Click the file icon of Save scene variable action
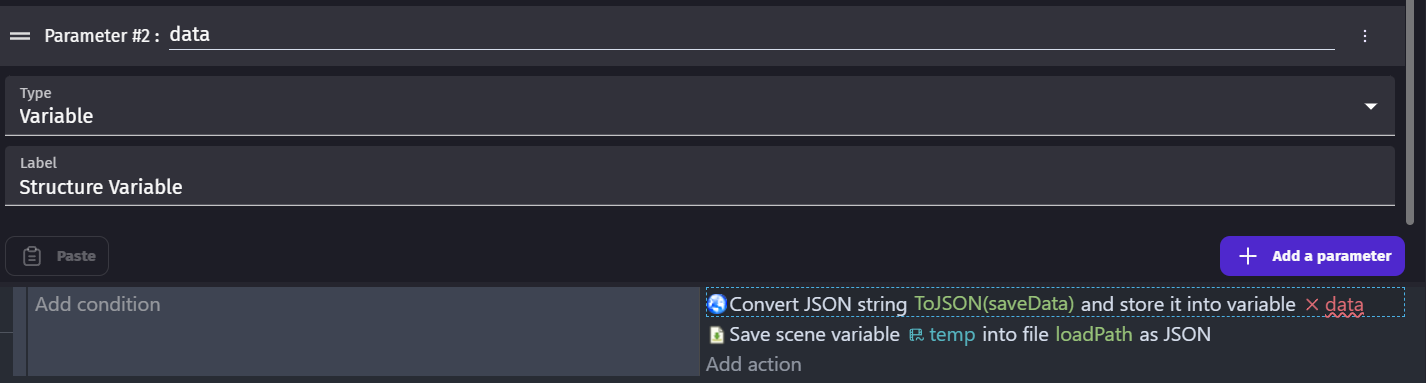Viewport: 1426px width, 383px height. pyautogui.click(x=716, y=335)
